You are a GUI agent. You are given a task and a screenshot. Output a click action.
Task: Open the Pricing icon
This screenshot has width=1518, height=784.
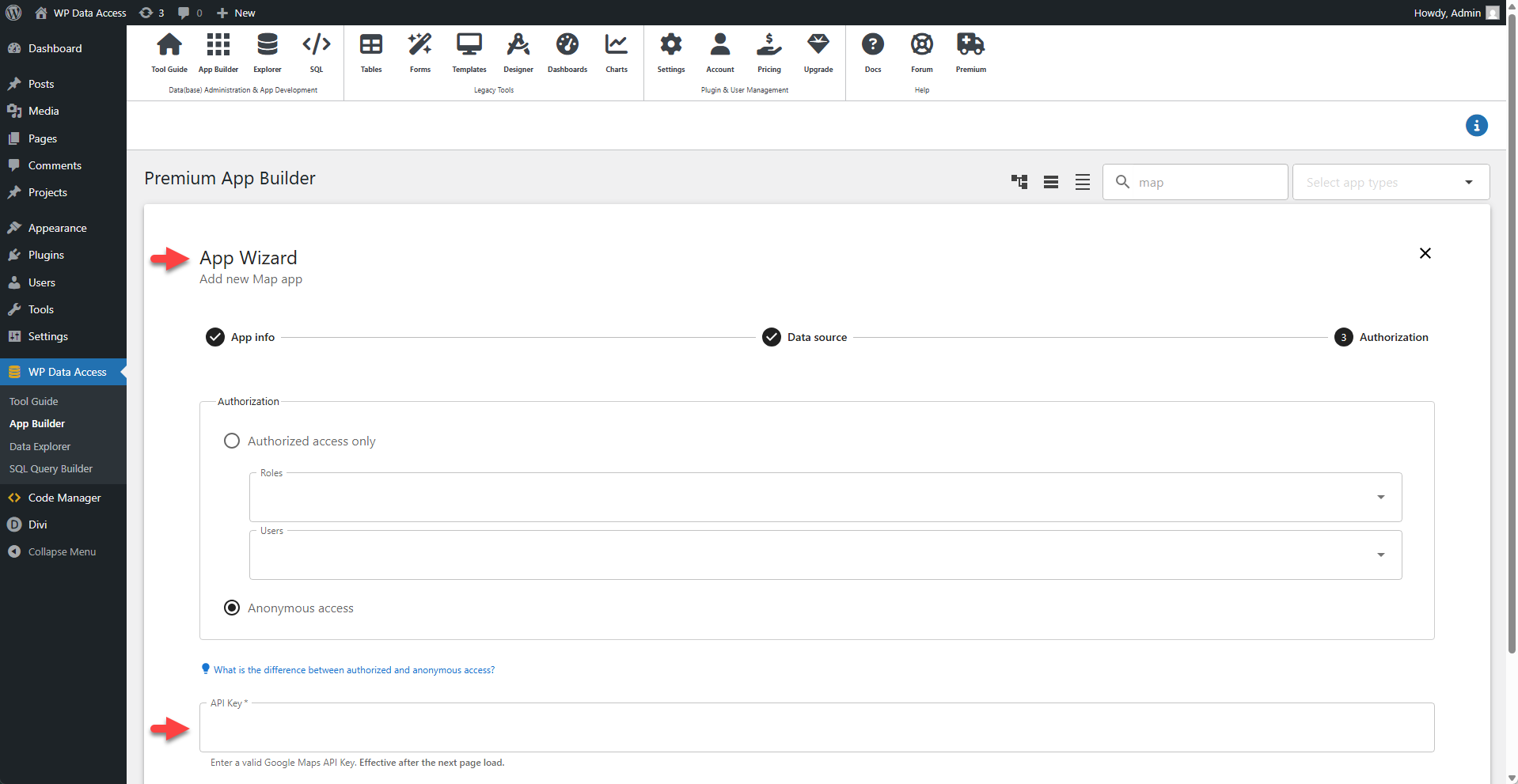[x=768, y=51]
